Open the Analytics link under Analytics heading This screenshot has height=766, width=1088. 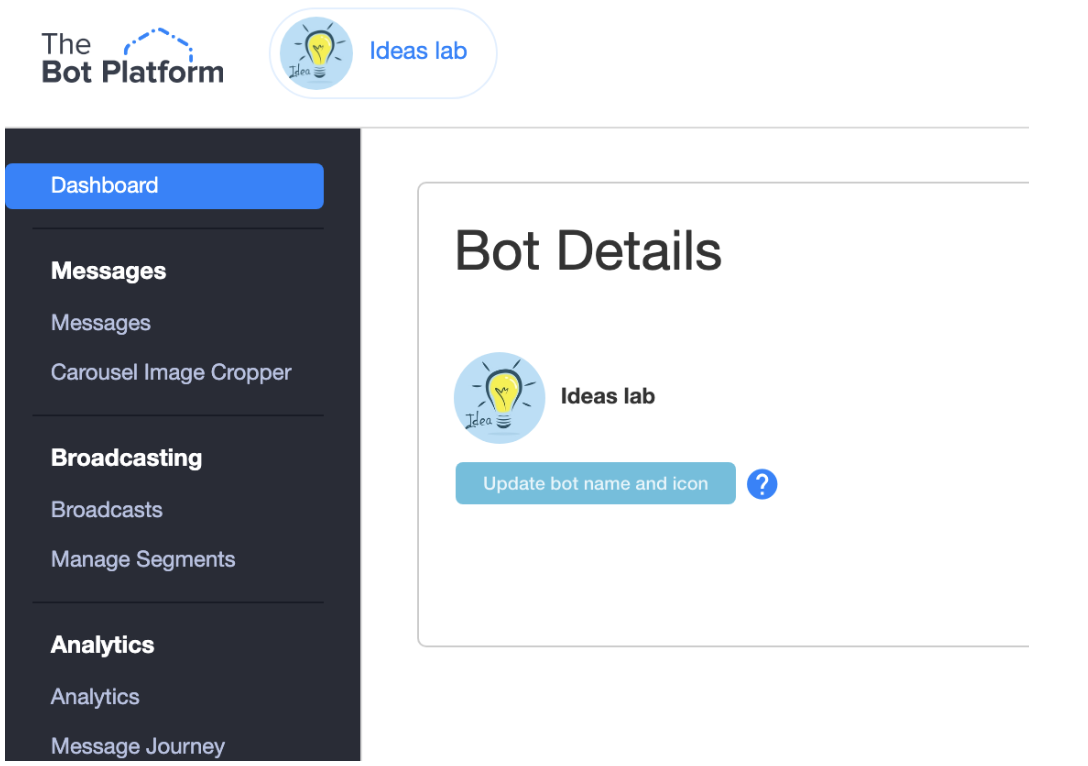(95, 697)
